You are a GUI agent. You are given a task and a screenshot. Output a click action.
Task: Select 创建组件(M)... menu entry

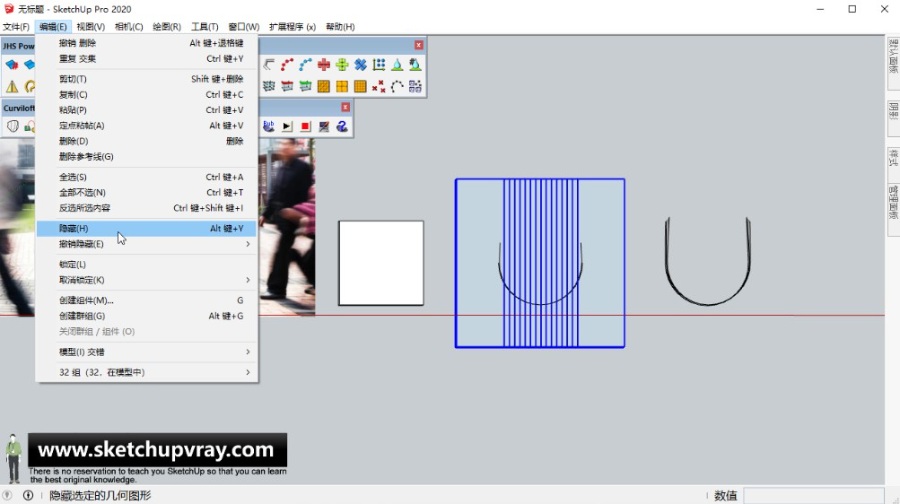(x=146, y=300)
